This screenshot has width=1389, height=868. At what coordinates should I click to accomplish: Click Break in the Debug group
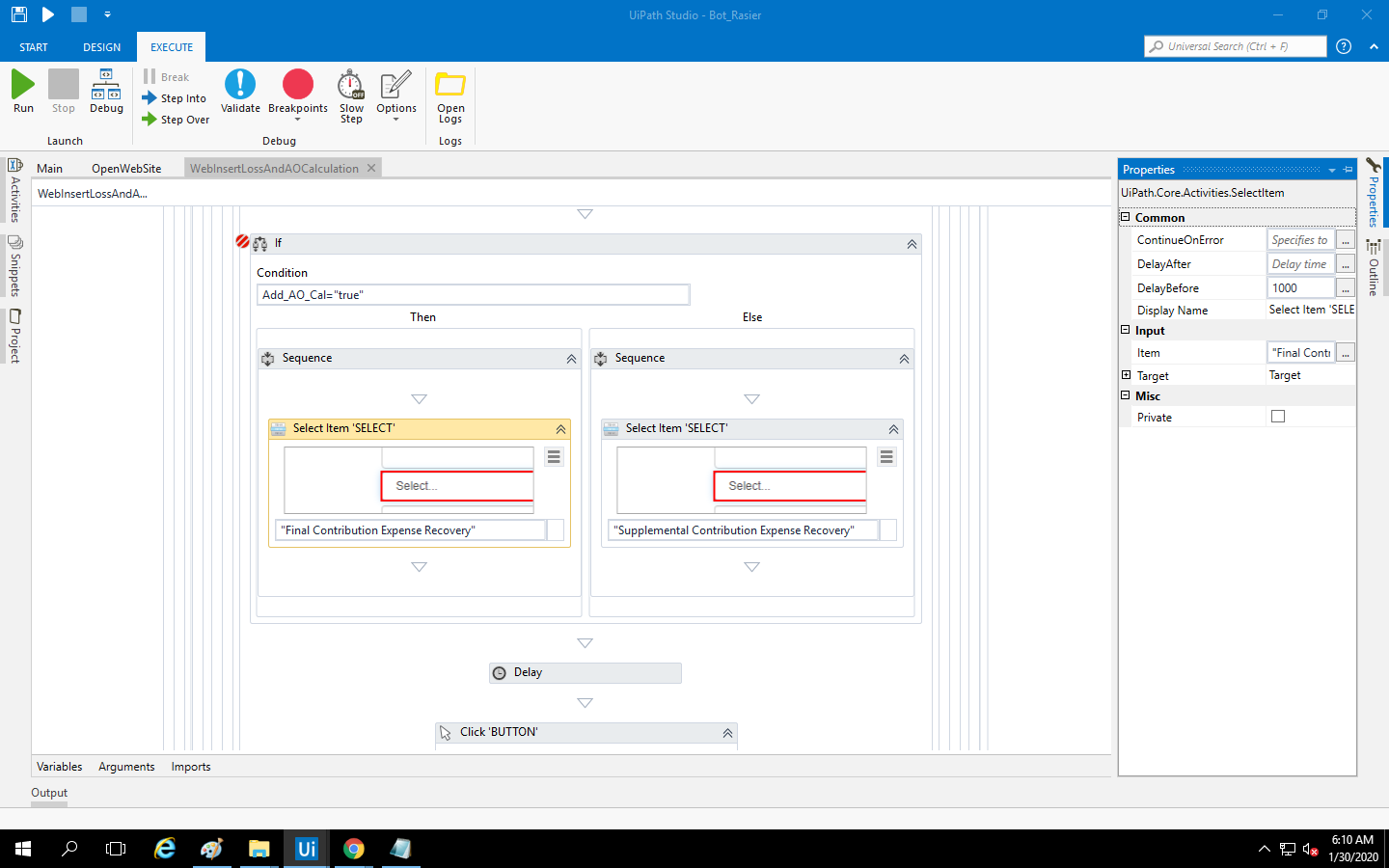167,77
